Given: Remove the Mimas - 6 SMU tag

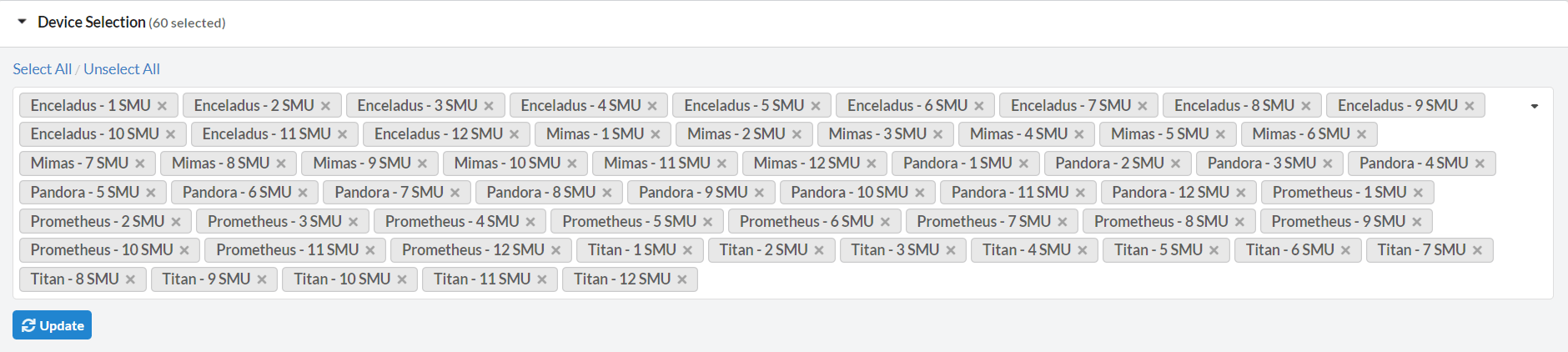Looking at the screenshot, I should click(1362, 134).
